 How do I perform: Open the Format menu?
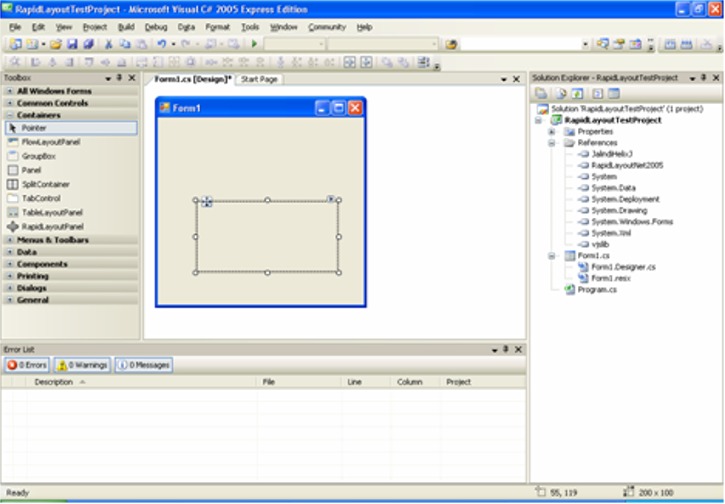point(217,27)
